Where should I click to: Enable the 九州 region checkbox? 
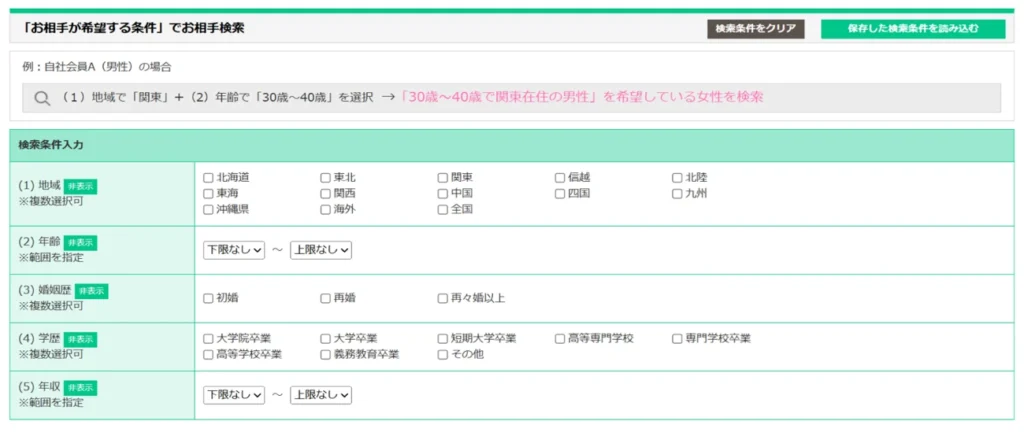coord(677,194)
